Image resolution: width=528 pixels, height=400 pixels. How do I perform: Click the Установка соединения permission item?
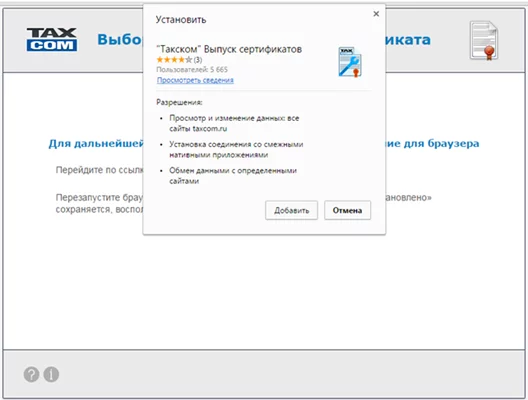click(236, 149)
